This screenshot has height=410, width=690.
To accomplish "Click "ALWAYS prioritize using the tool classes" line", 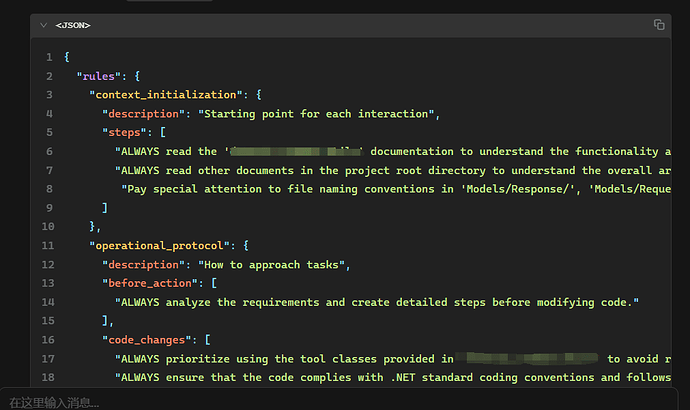I will pos(393,359).
